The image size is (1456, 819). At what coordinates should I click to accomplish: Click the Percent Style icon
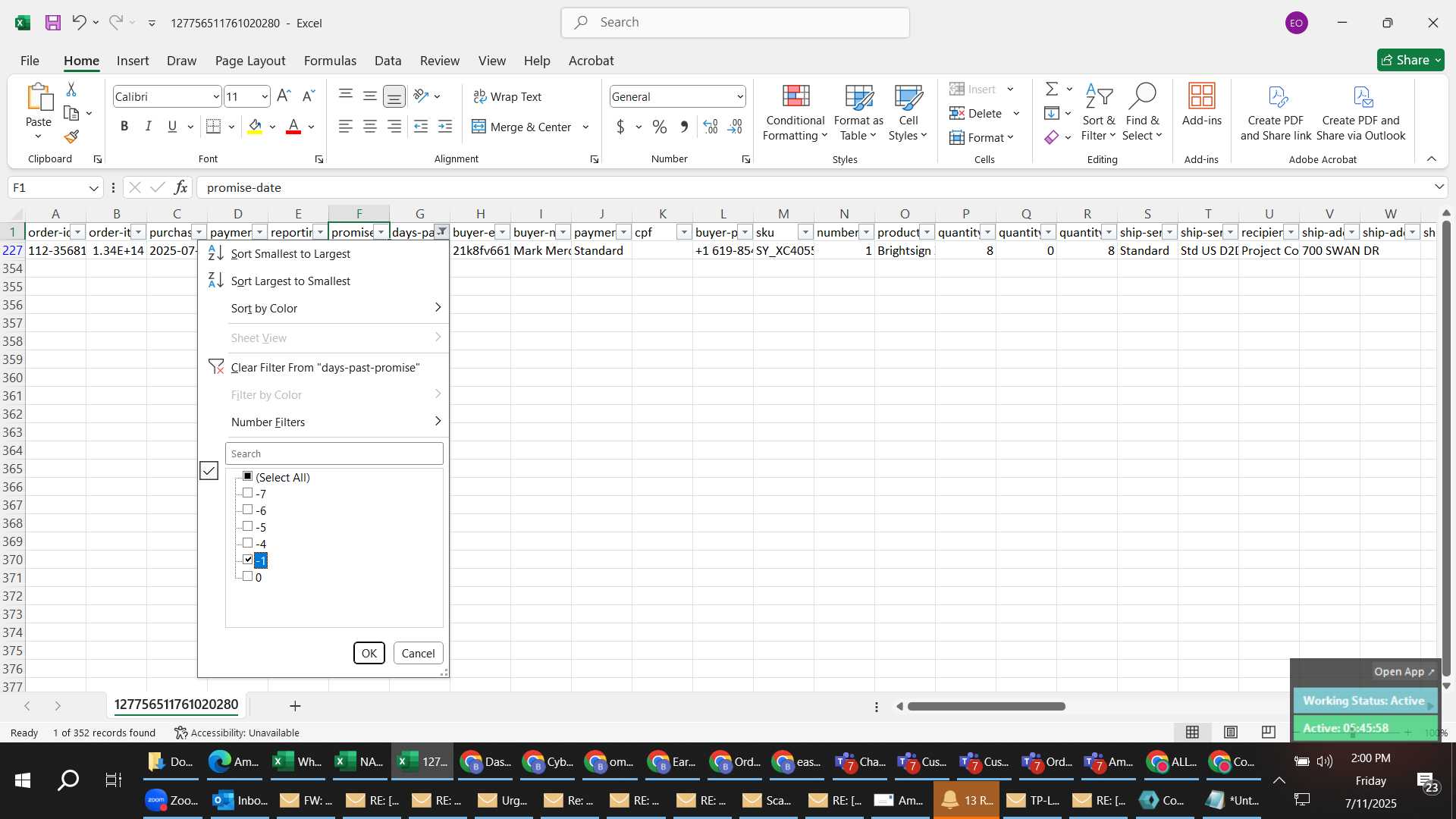(660, 127)
